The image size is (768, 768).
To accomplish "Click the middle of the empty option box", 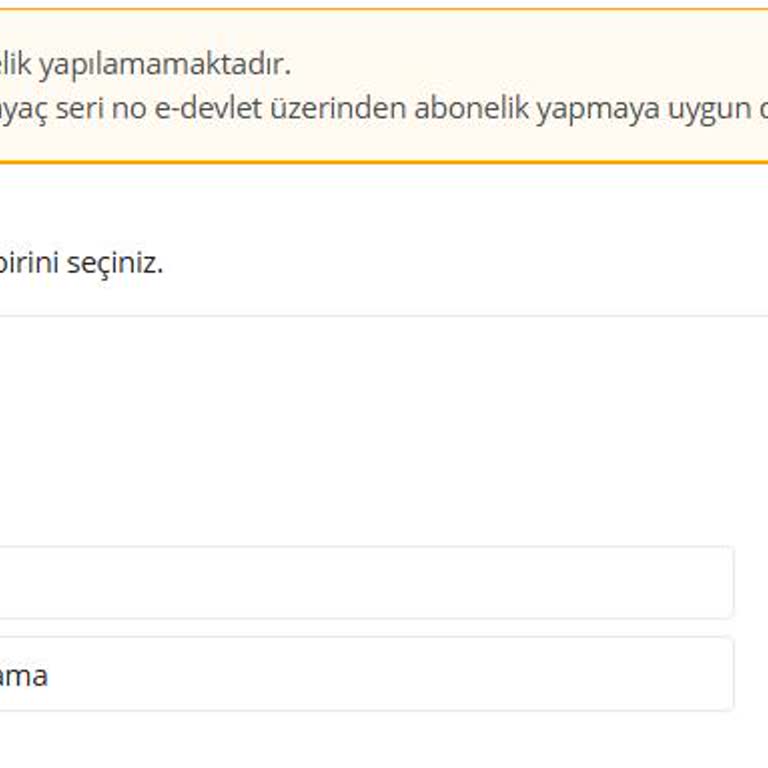I will [366, 582].
